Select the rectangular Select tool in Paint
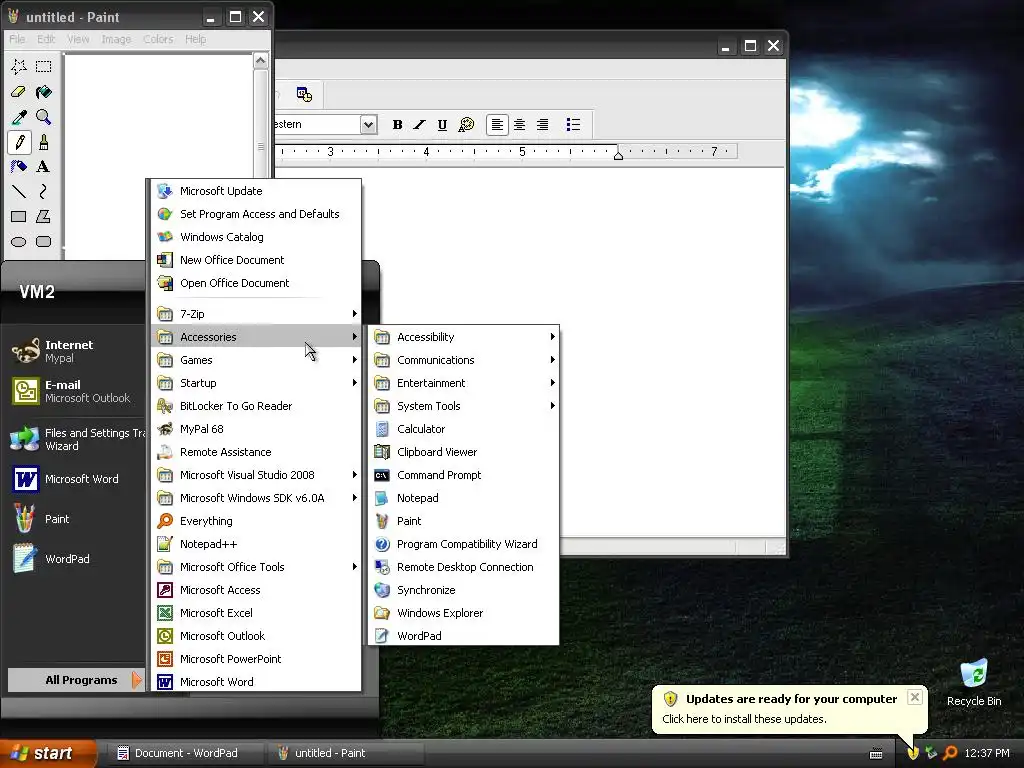 (44, 67)
